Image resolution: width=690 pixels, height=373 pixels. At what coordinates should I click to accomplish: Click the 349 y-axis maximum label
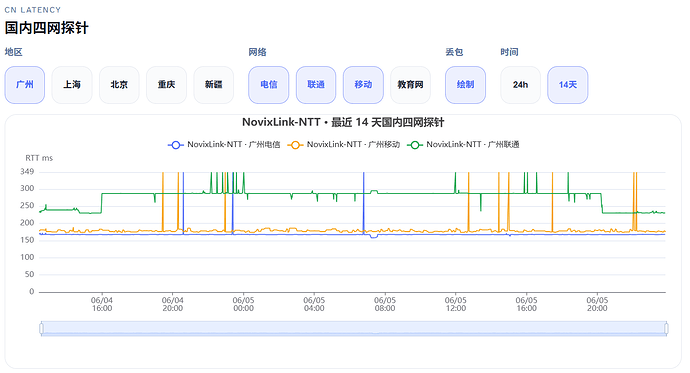point(27,172)
